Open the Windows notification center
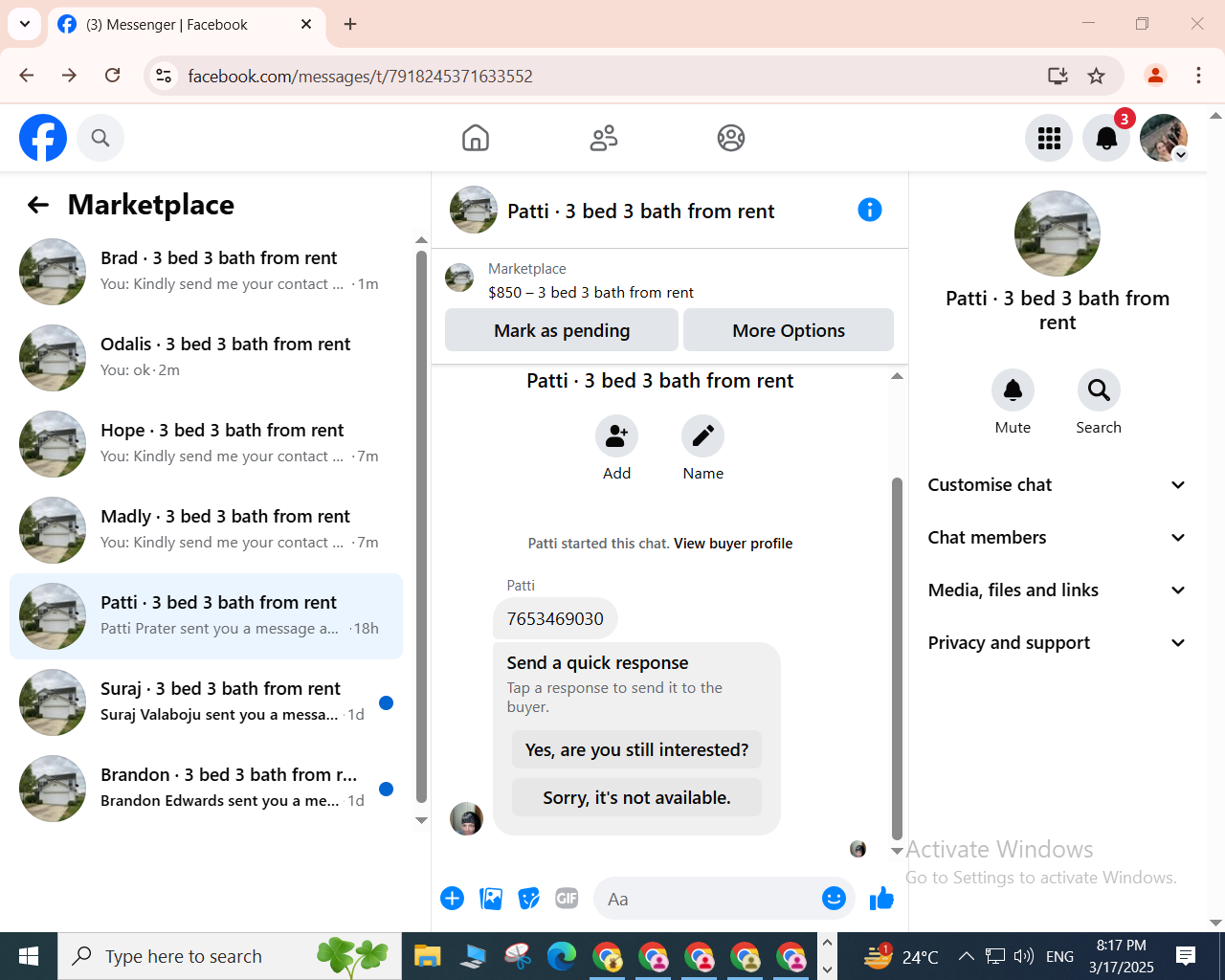 (1186, 956)
